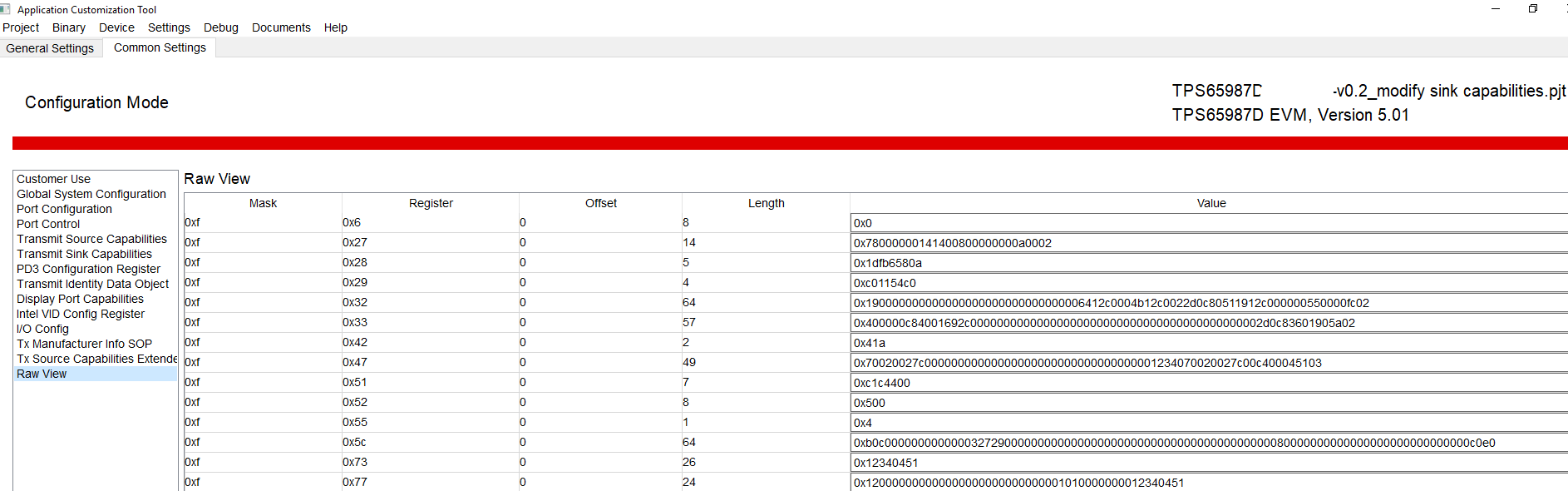
Task: Open Transmit Sink Capabilities
Action: tap(96, 254)
